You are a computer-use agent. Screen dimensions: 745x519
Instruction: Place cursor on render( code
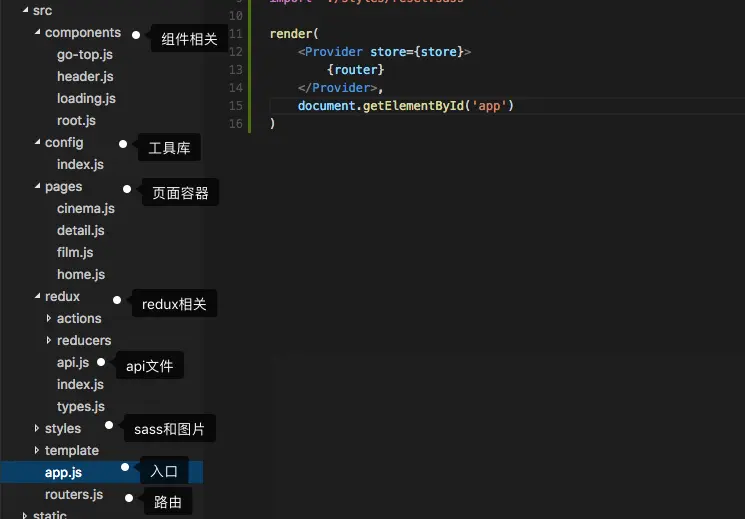click(x=294, y=34)
